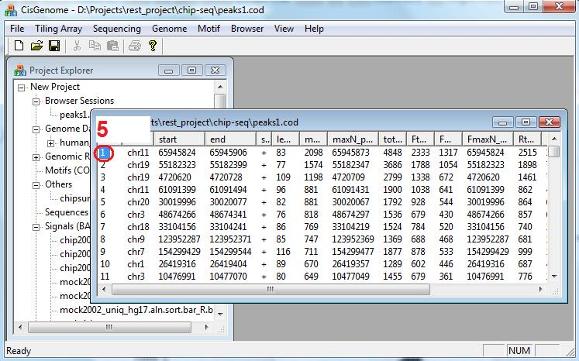This screenshot has height=361, width=579.
Task: Click the start column header
Action: (179, 139)
